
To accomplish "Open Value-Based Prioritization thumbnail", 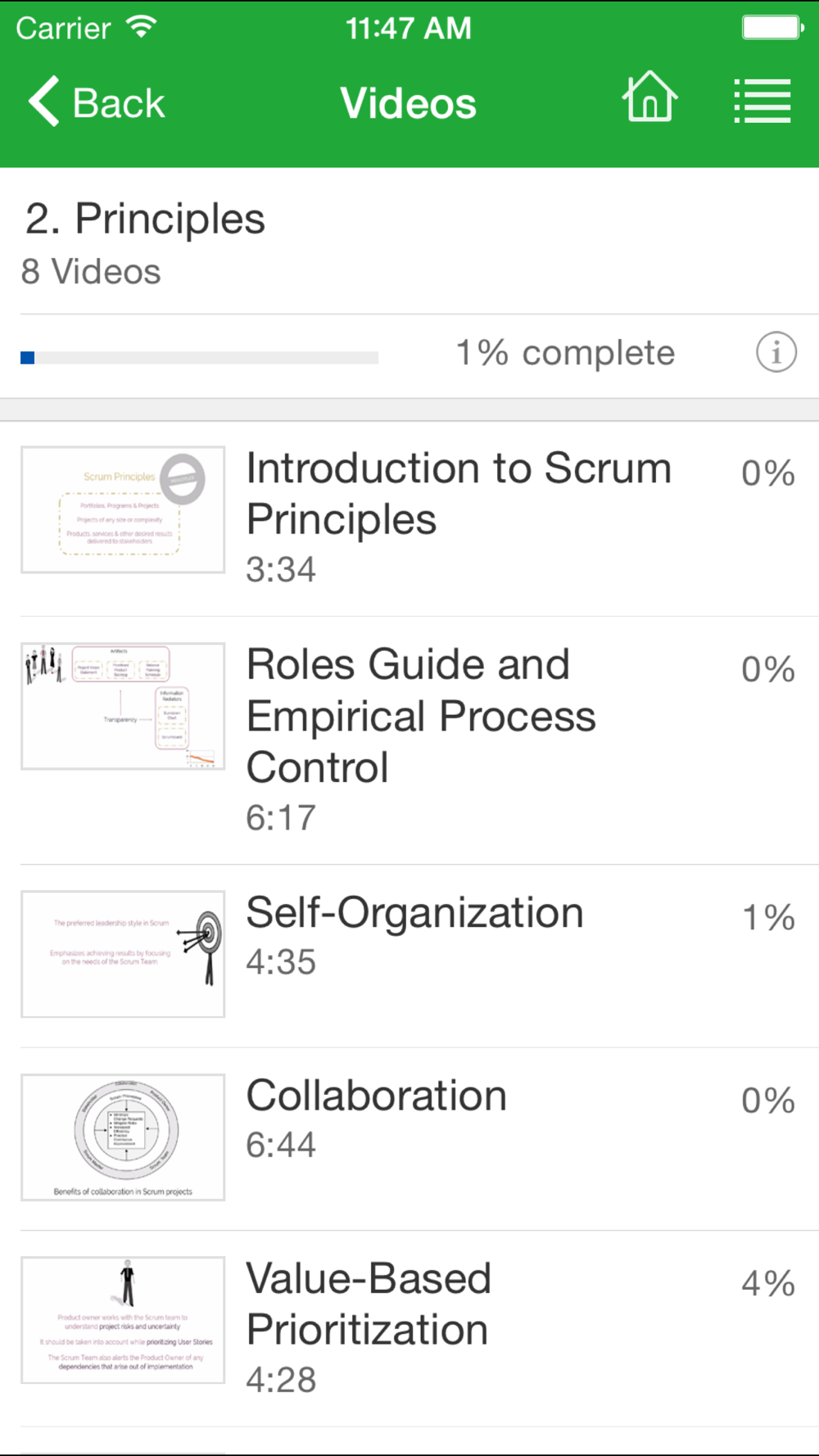I will [x=123, y=1320].
